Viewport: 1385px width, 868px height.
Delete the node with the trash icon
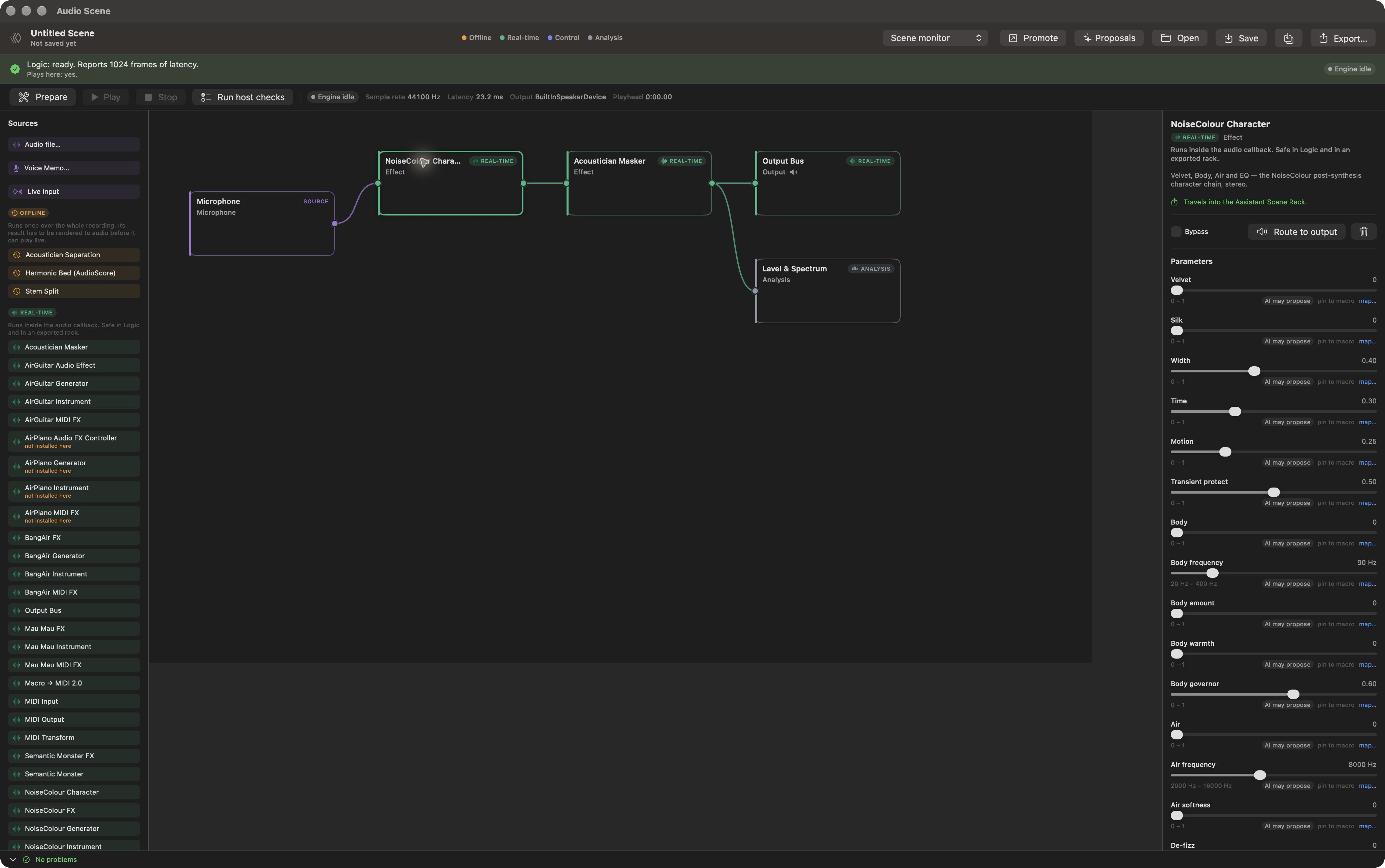1364,232
